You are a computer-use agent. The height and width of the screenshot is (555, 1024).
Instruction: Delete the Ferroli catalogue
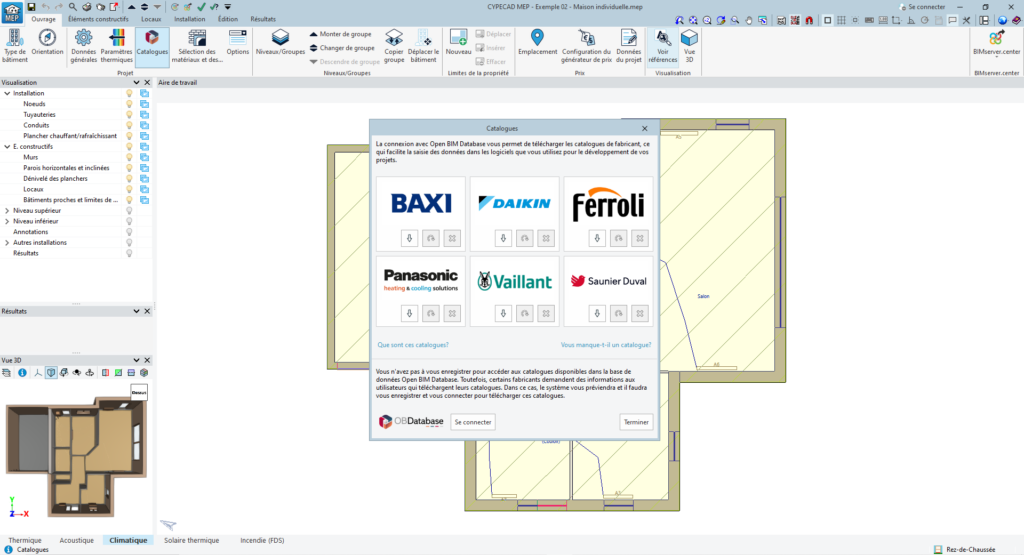tap(640, 238)
